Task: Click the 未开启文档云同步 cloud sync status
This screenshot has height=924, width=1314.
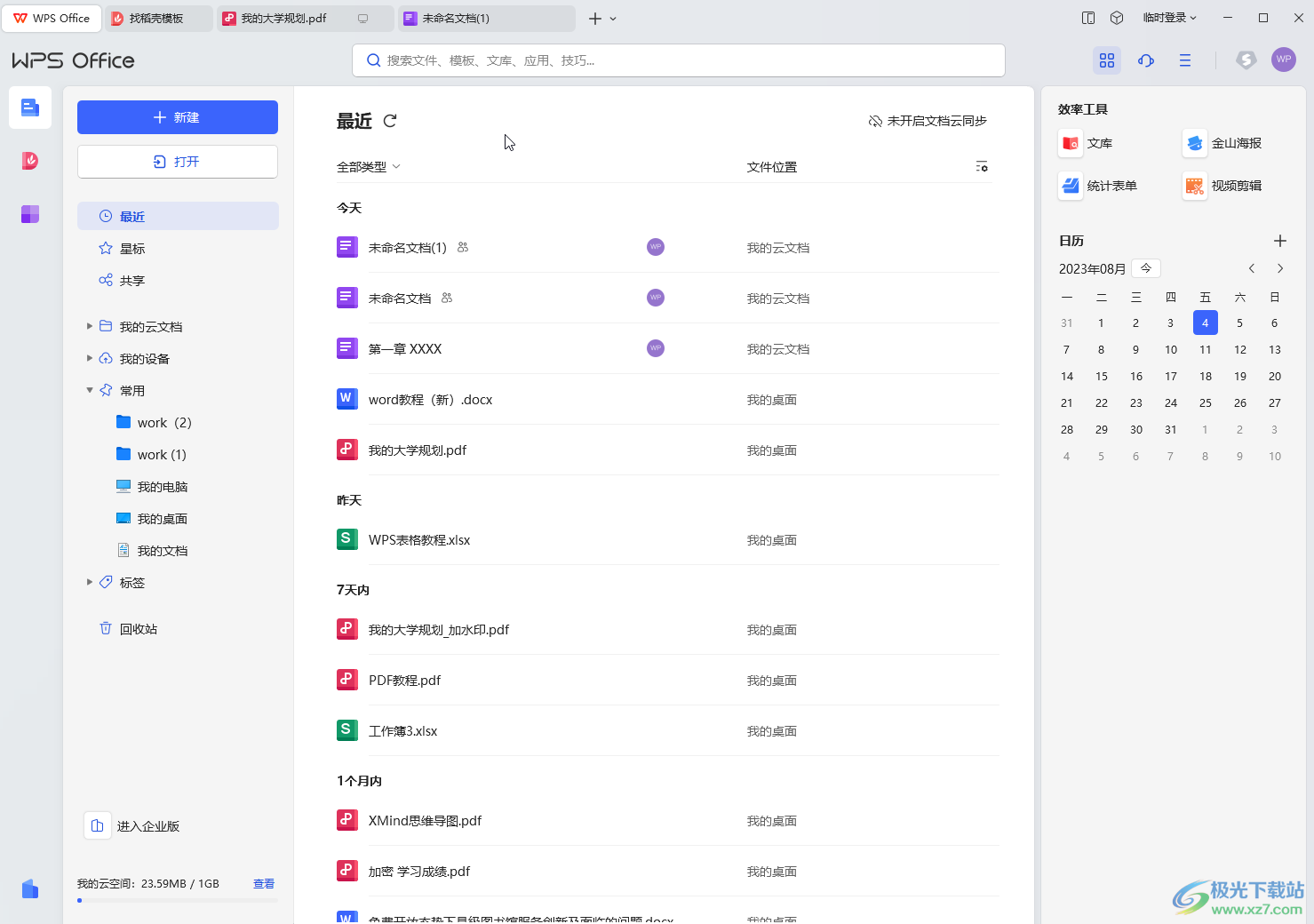Action: tap(928, 121)
